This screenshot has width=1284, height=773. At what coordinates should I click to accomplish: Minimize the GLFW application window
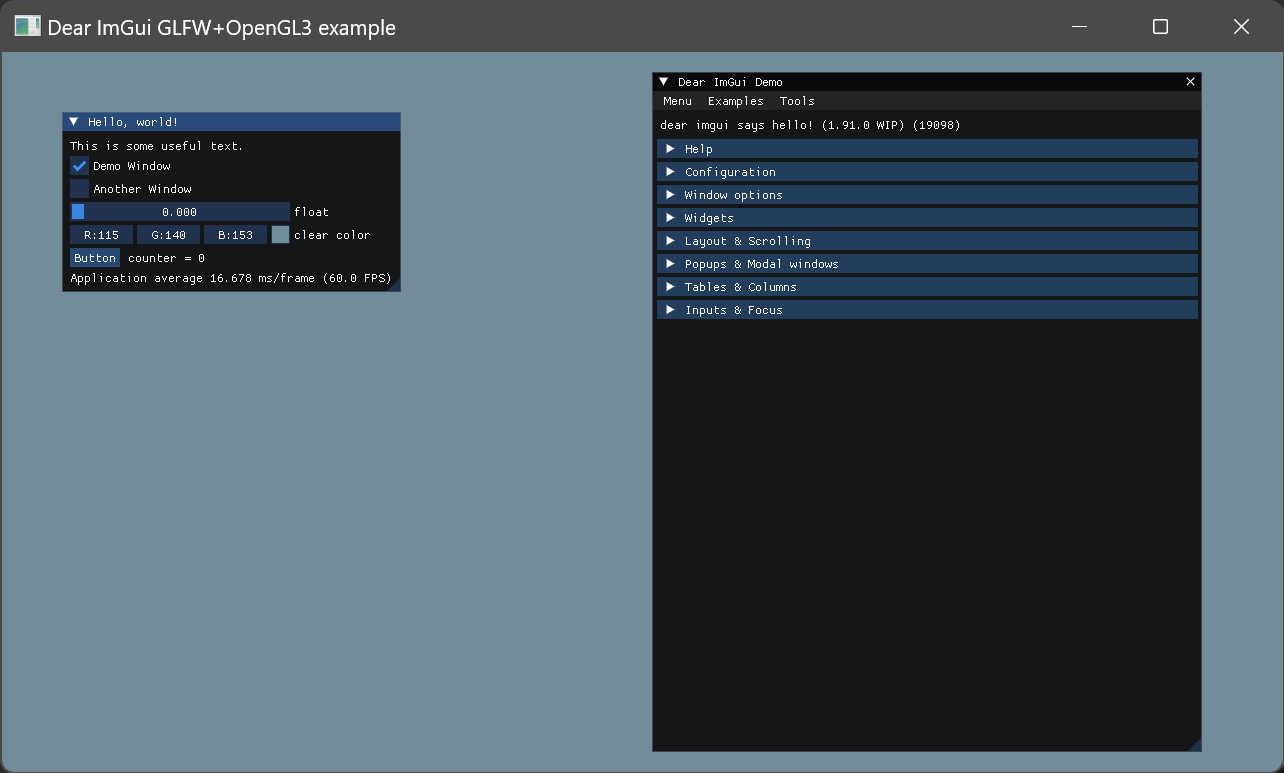click(1079, 27)
